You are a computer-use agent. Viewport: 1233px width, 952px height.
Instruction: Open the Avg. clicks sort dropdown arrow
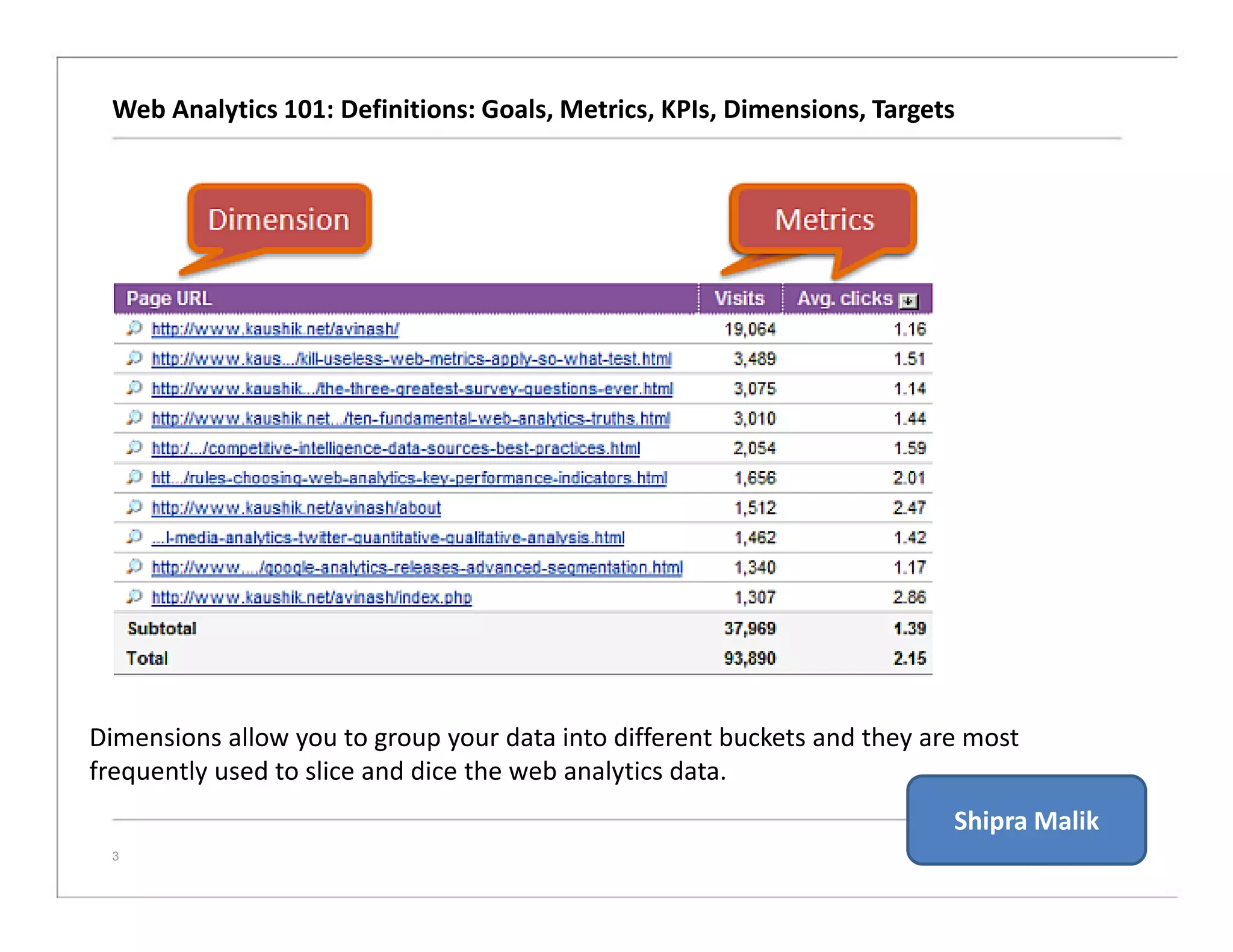[x=908, y=300]
